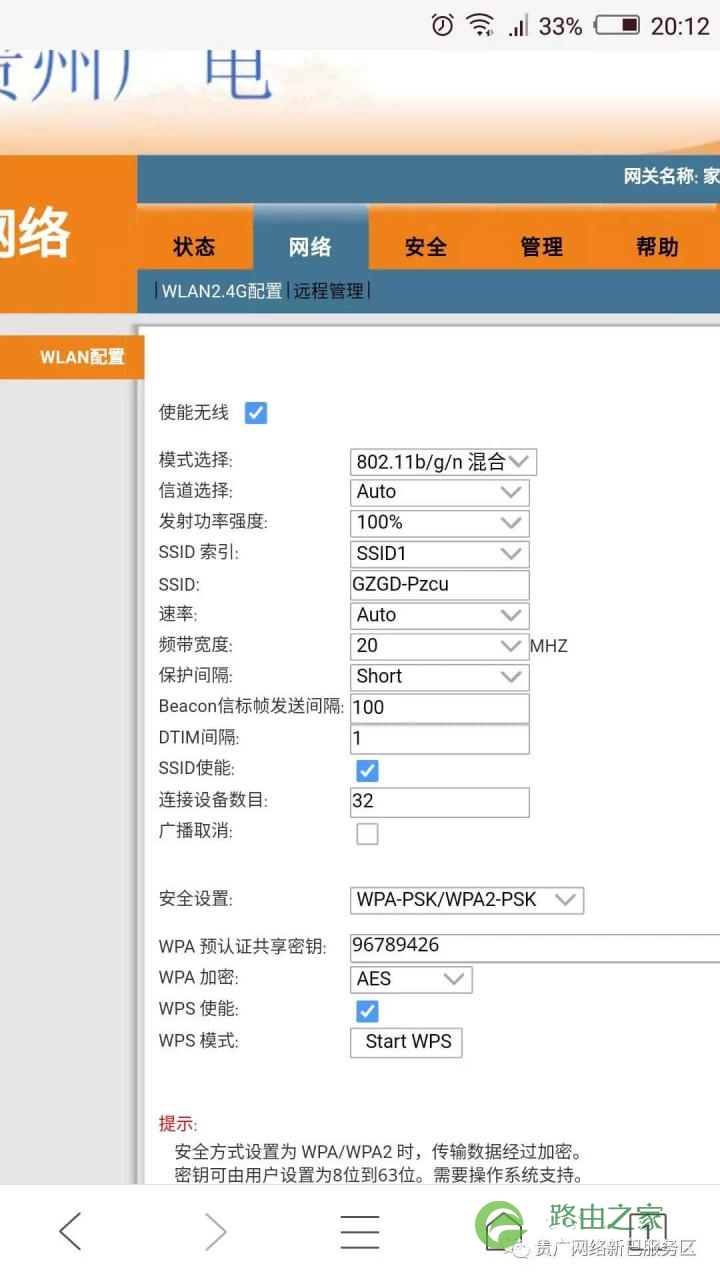Check the 广播取消 checkbox

(368, 833)
